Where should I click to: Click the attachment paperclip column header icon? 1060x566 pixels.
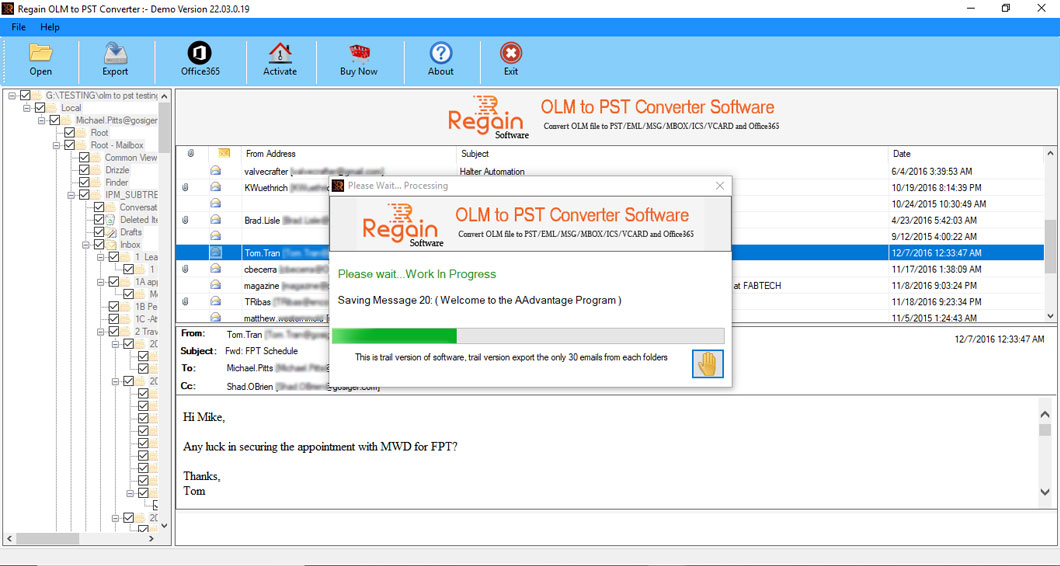[x=191, y=154]
